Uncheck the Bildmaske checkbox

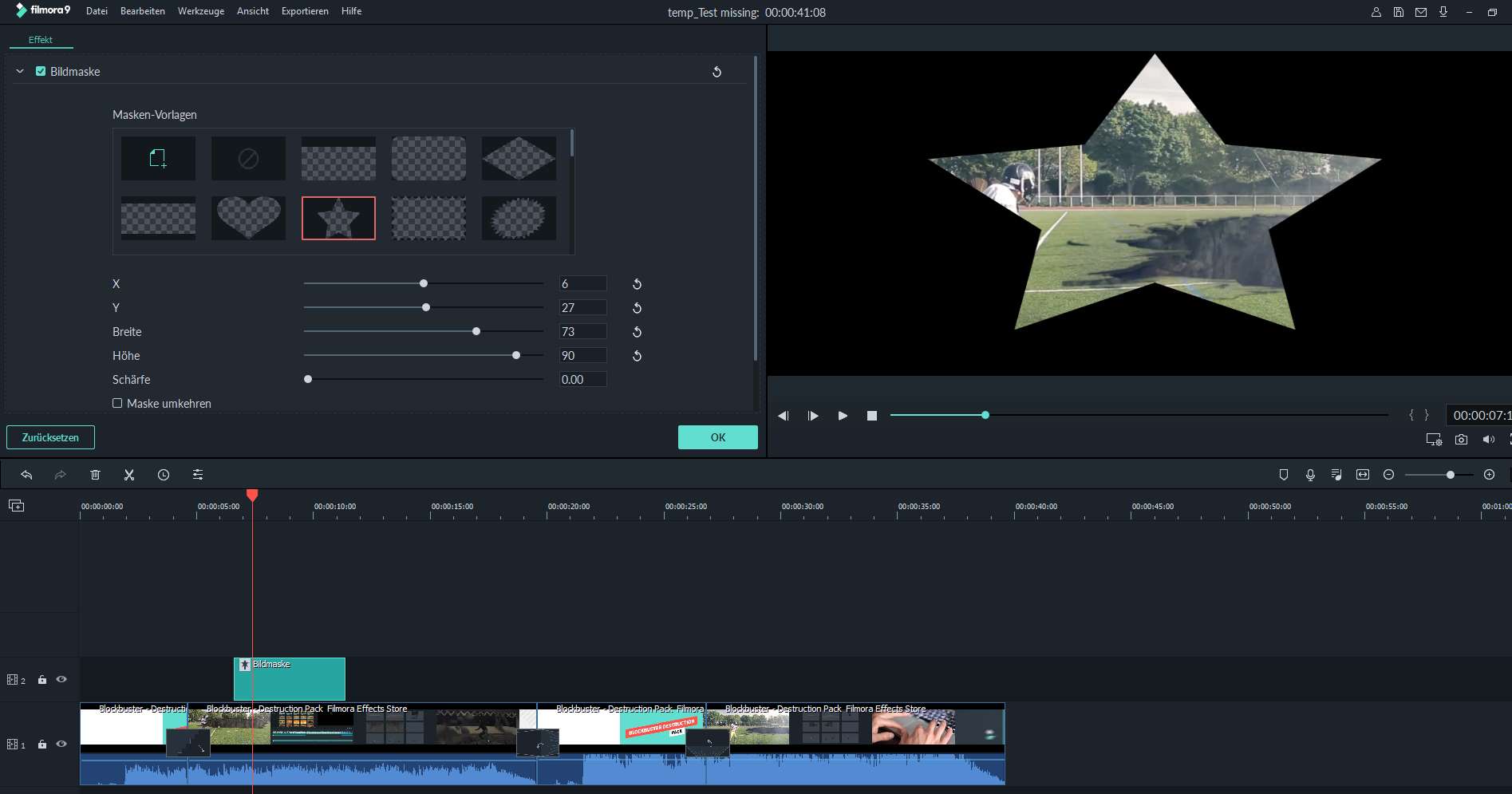pos(41,71)
